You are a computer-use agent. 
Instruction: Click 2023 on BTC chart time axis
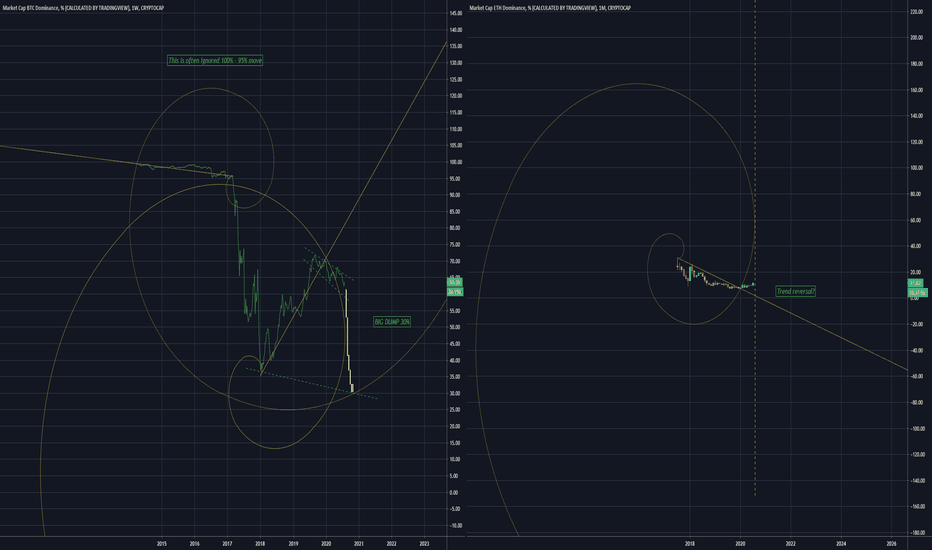(424, 543)
